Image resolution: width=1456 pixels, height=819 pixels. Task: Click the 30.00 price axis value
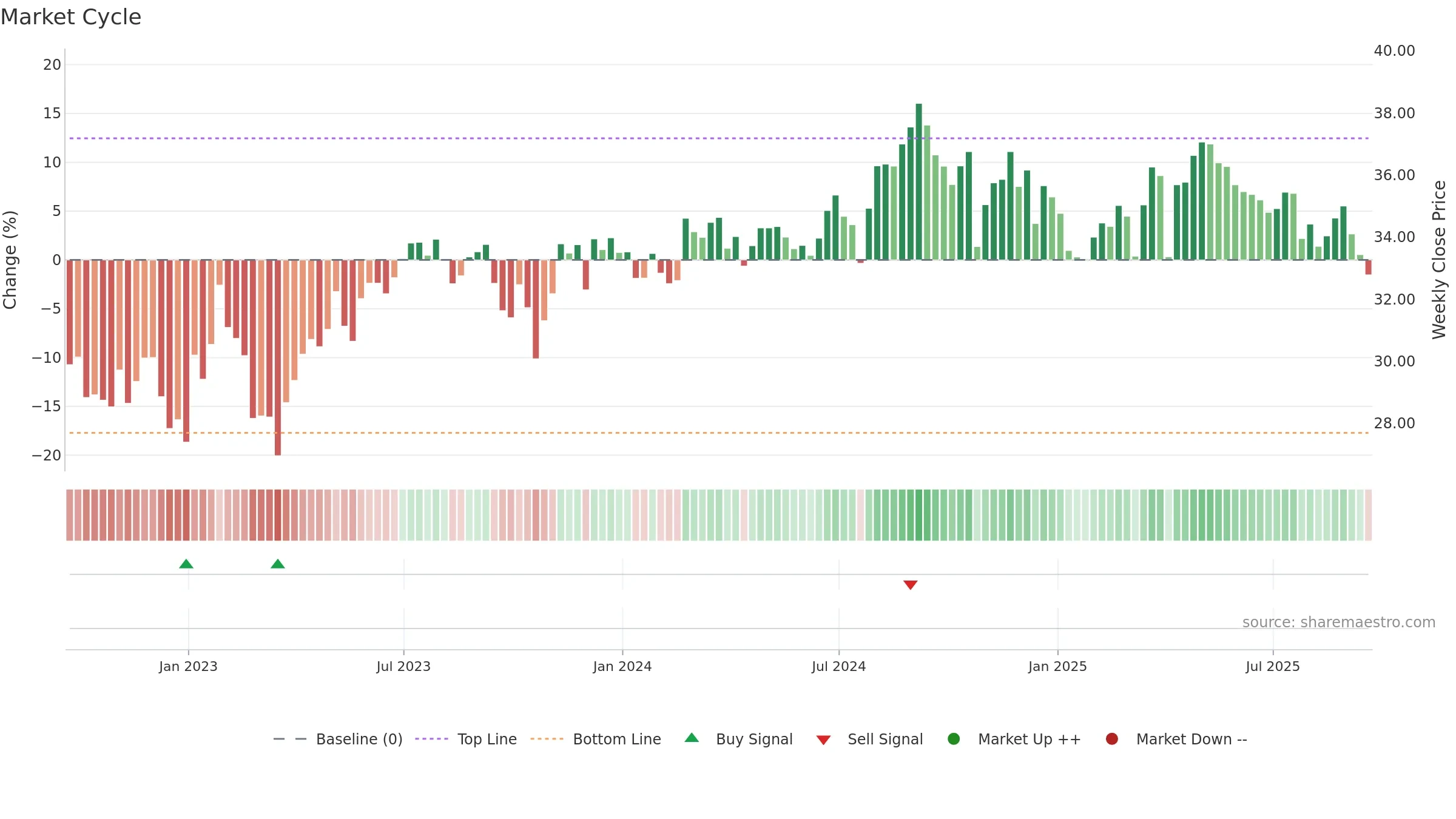pos(1394,362)
